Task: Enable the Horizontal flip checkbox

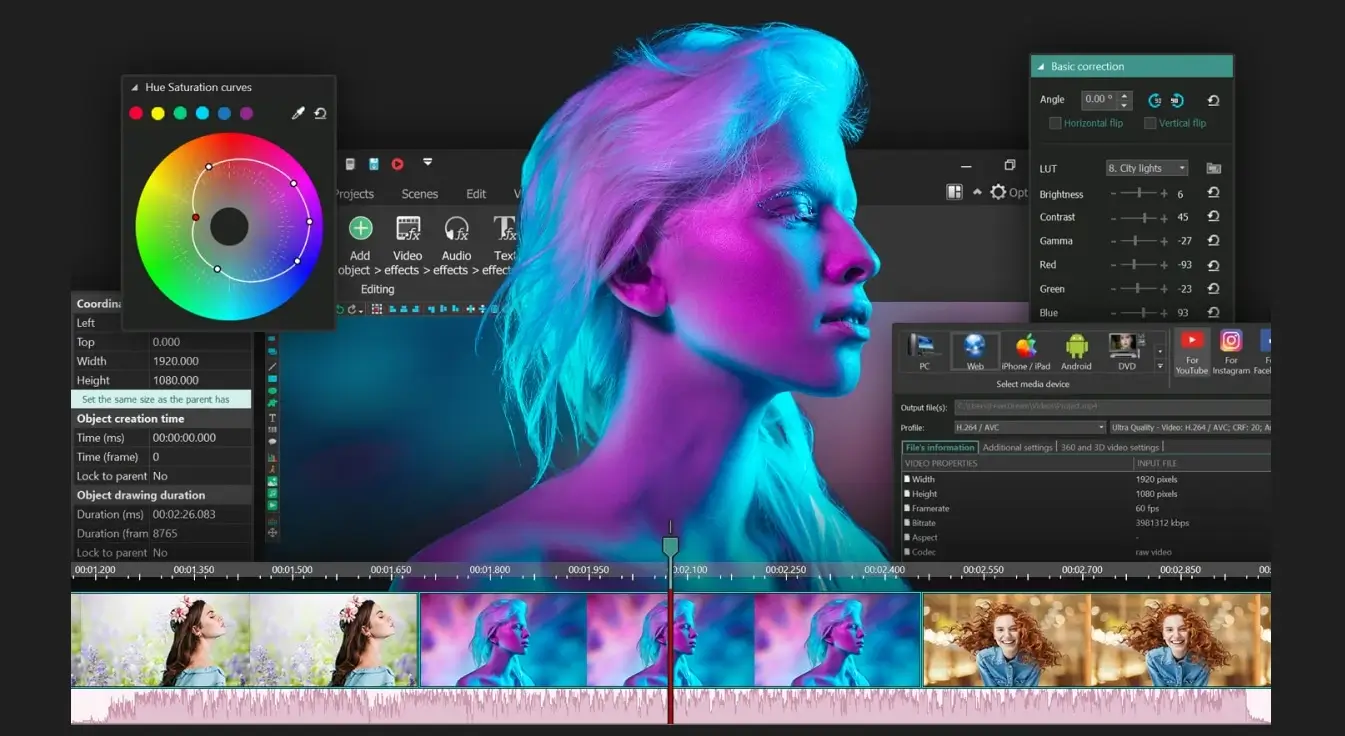Action: pos(1055,123)
